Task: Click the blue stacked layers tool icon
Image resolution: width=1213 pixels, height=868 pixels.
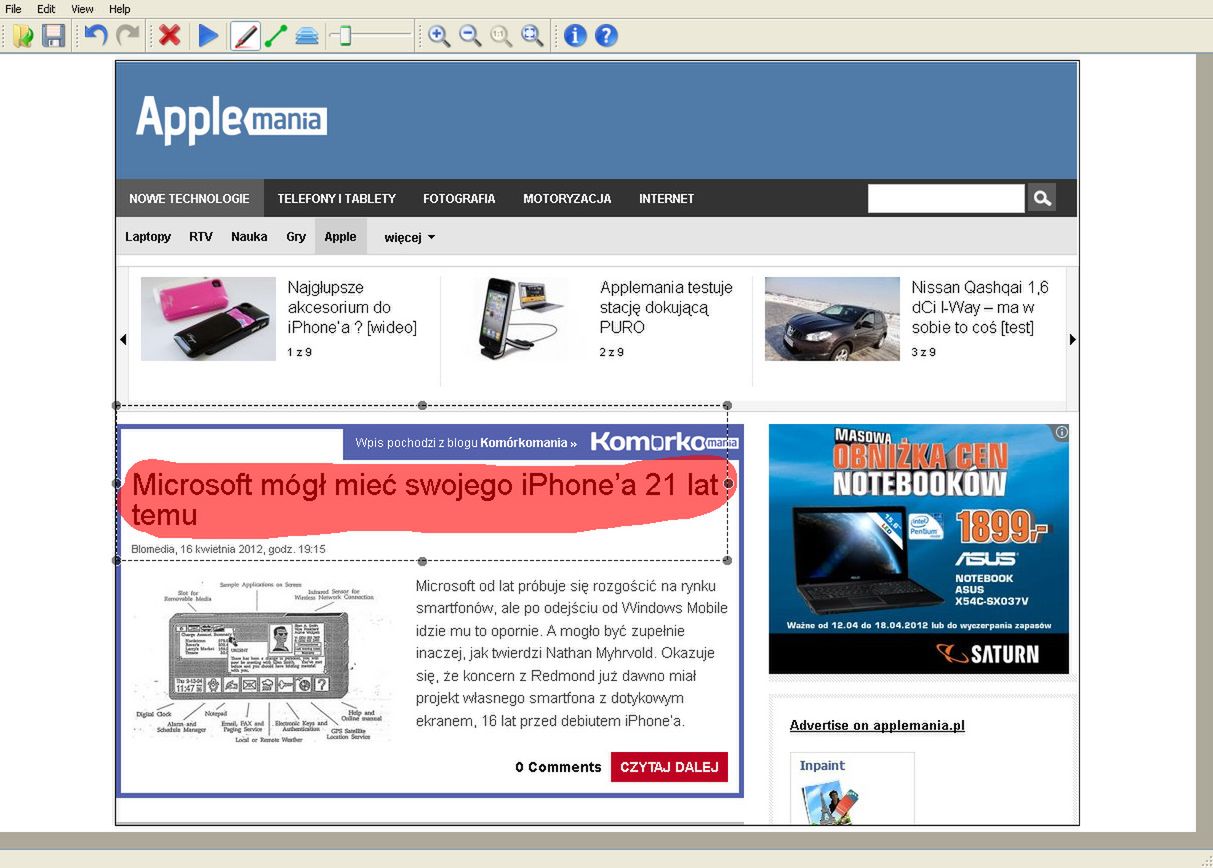Action: pyautogui.click(x=307, y=36)
